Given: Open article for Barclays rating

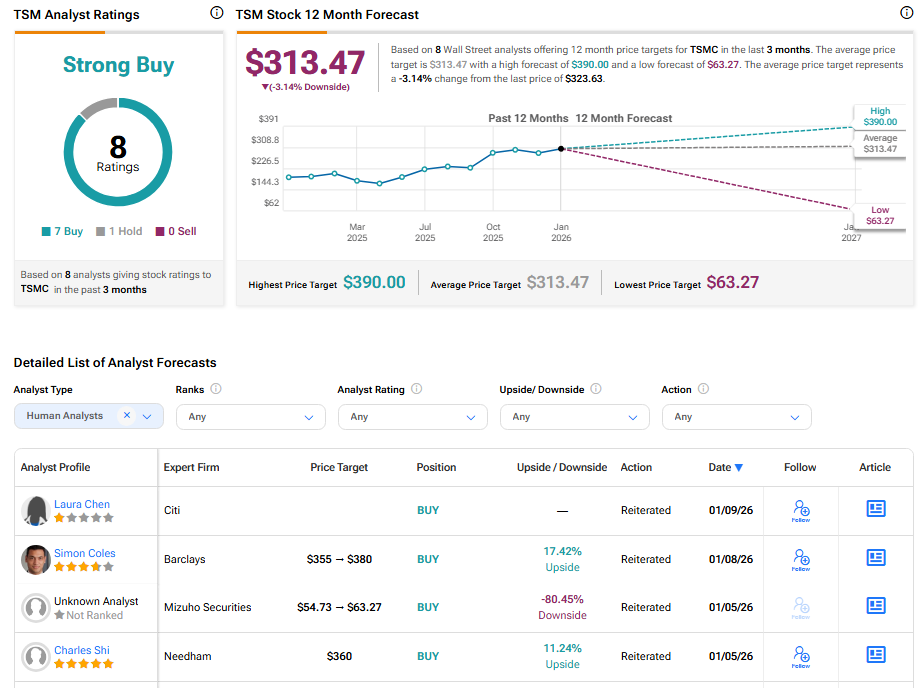Looking at the screenshot, I should point(876,558).
